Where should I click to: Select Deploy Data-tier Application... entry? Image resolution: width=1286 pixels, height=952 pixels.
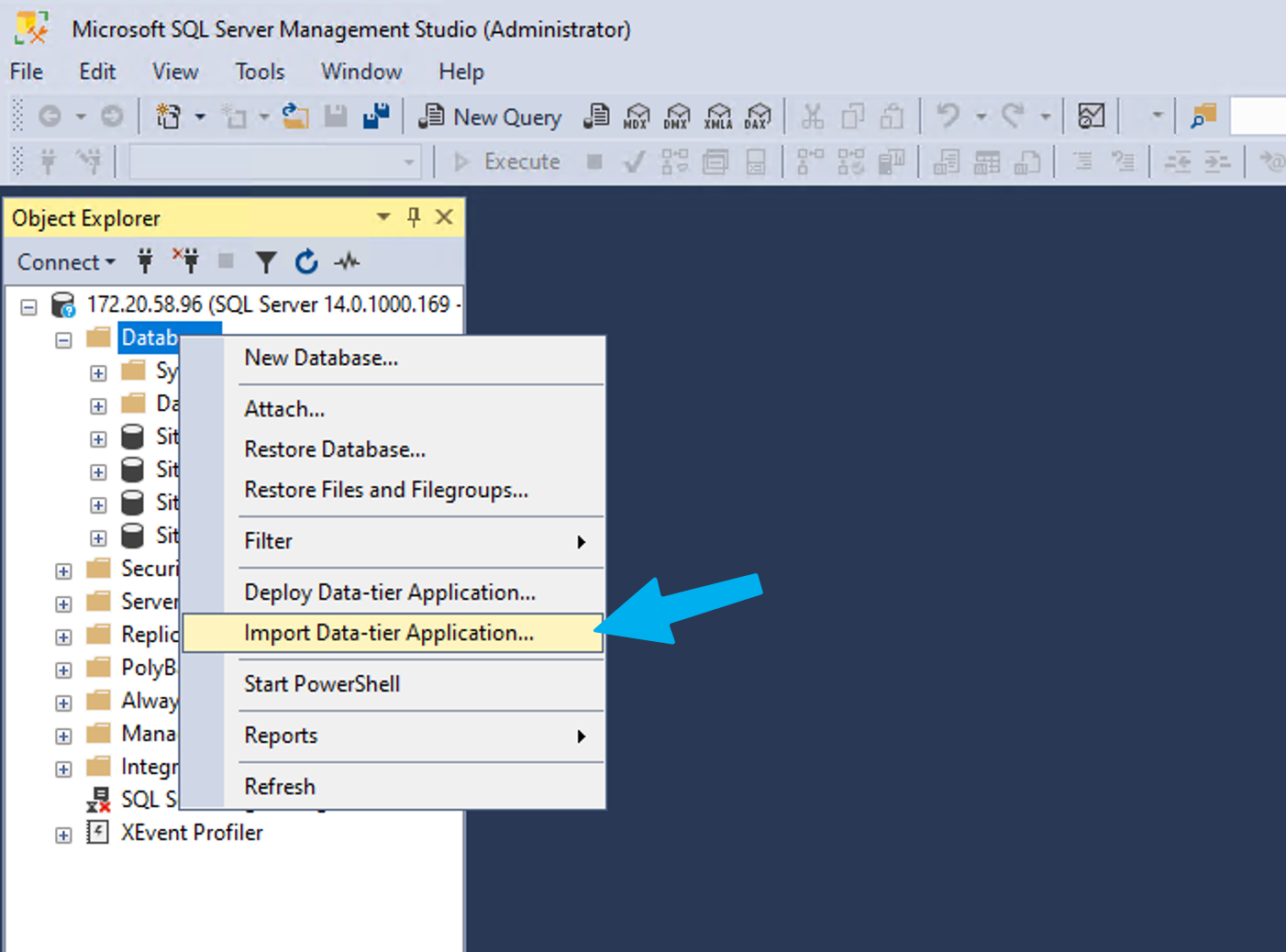[x=394, y=592]
